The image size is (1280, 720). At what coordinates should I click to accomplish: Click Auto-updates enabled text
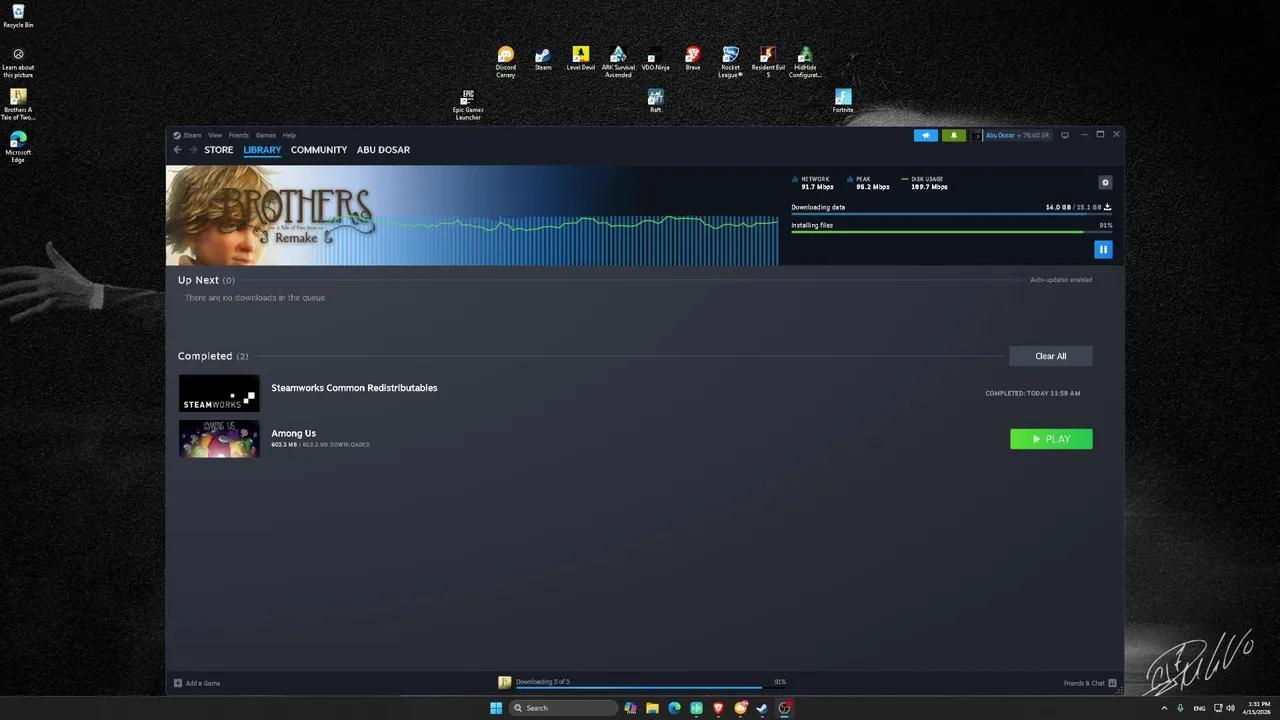[1061, 280]
